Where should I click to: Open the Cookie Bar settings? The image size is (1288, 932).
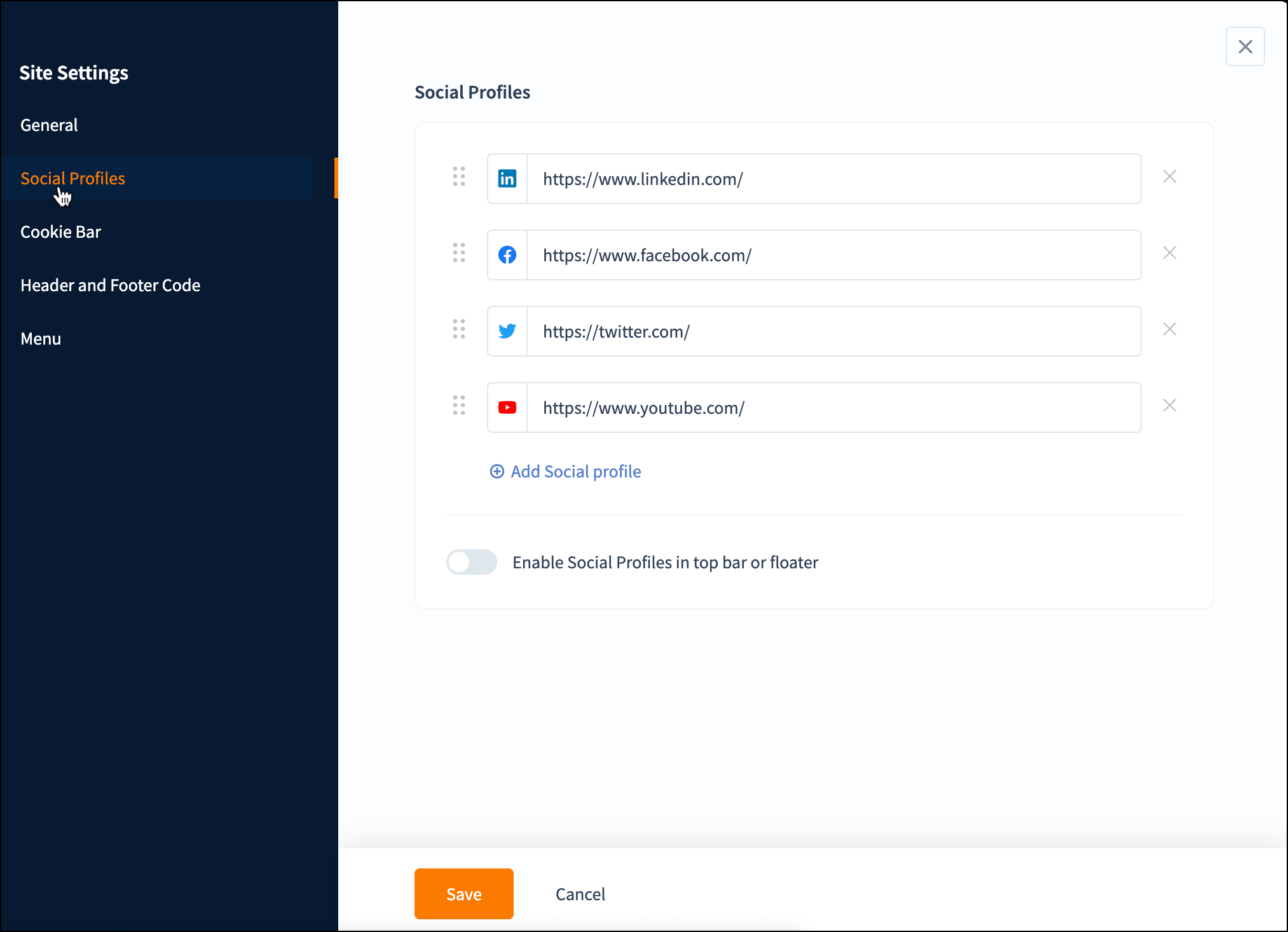[x=61, y=232]
